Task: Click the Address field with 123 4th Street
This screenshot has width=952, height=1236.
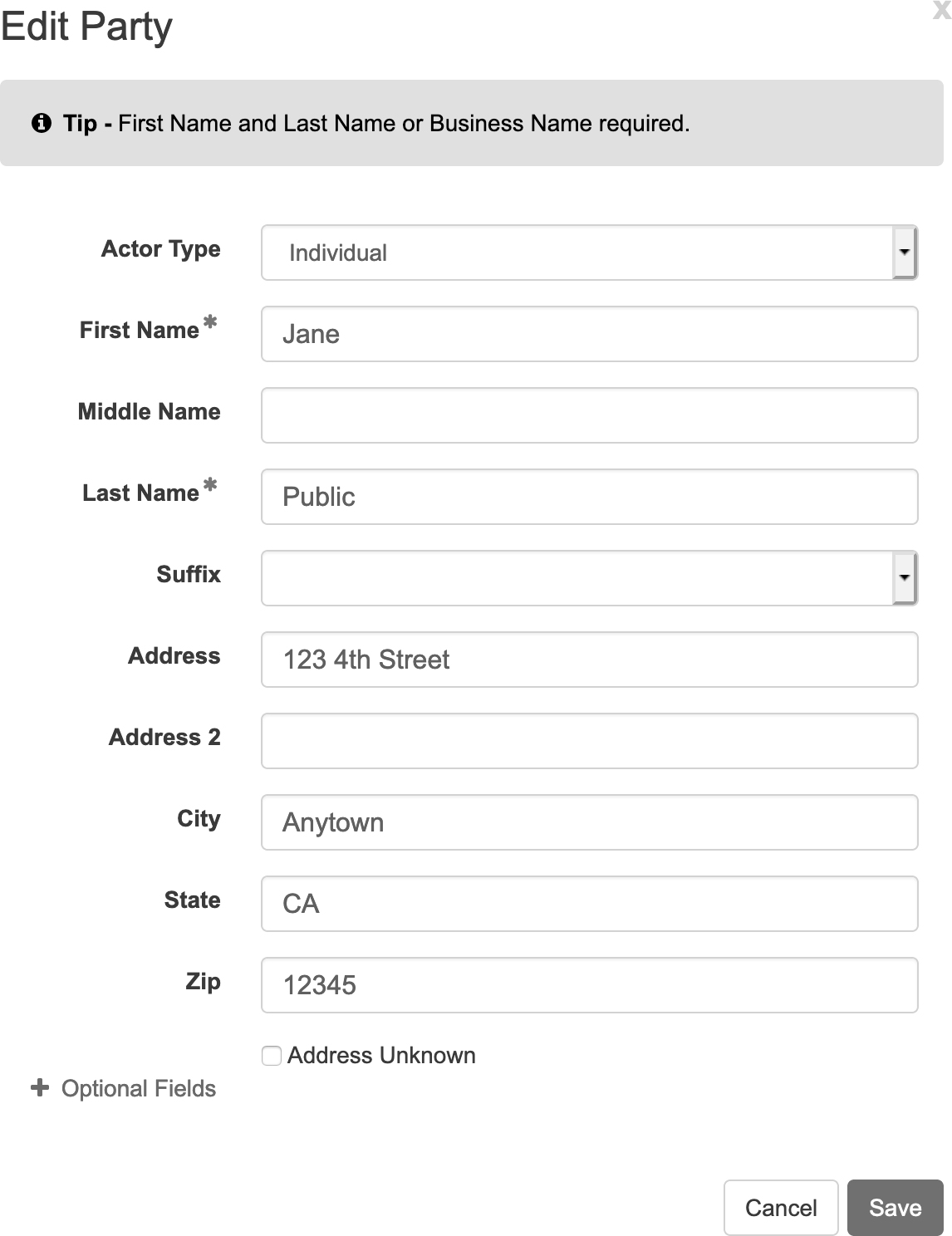Action: [590, 660]
